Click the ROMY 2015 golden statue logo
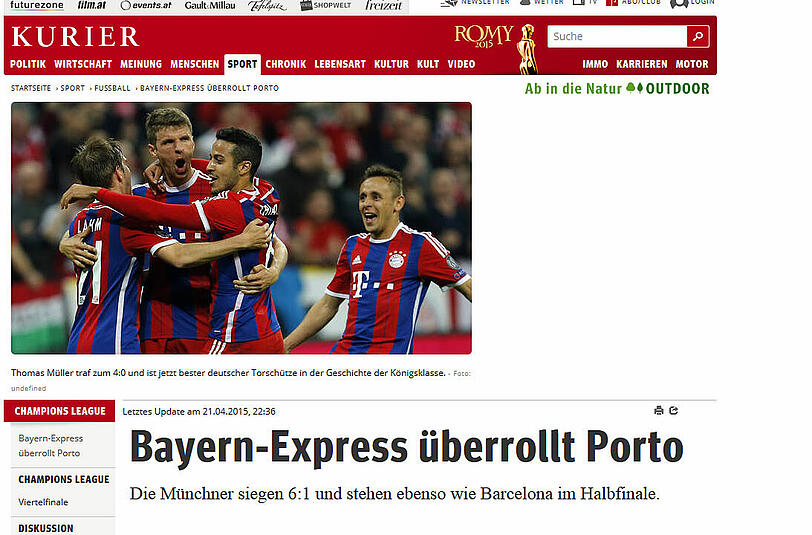This screenshot has width=812, height=535. point(496,48)
